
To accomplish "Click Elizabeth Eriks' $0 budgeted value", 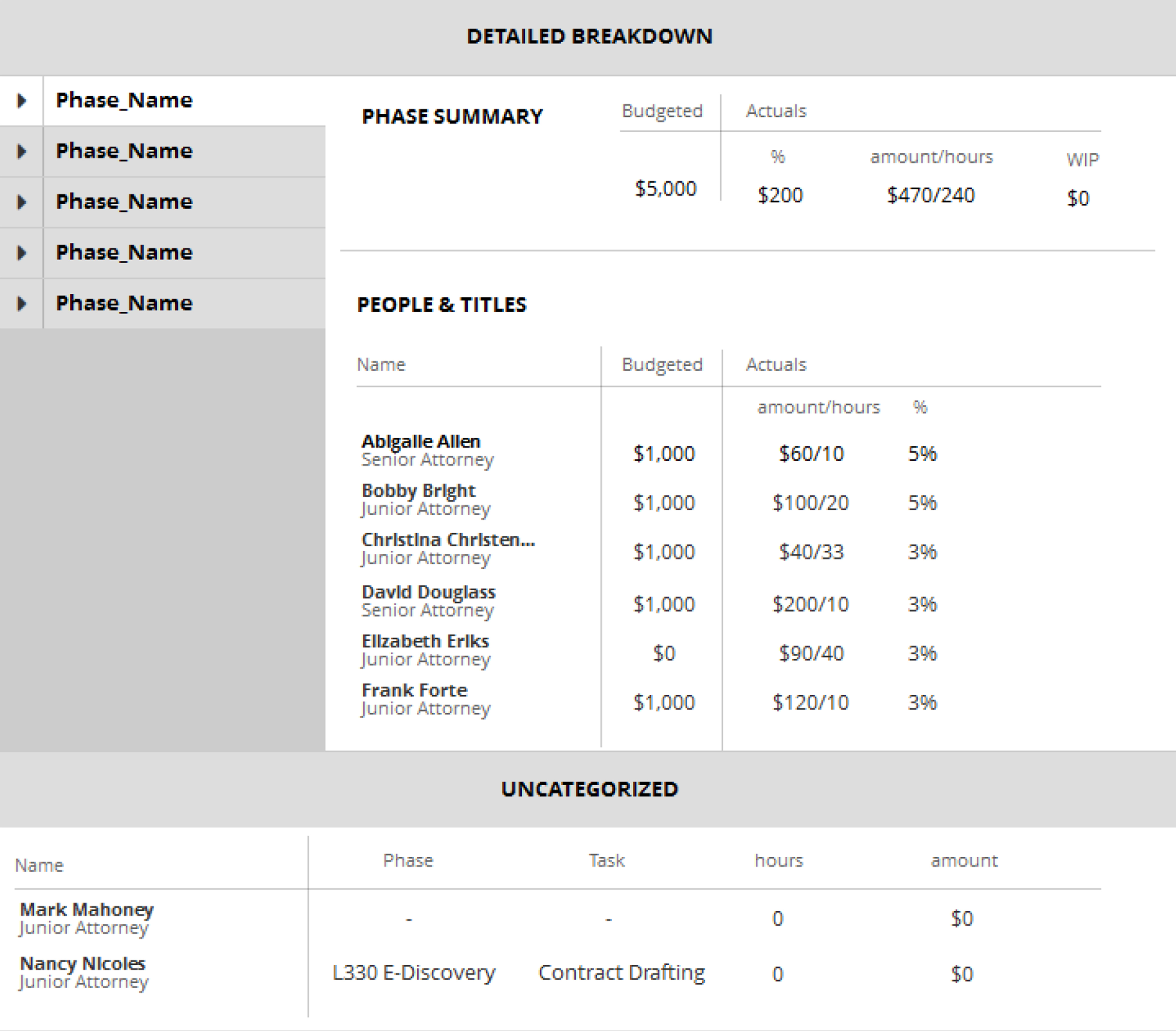I will [664, 654].
